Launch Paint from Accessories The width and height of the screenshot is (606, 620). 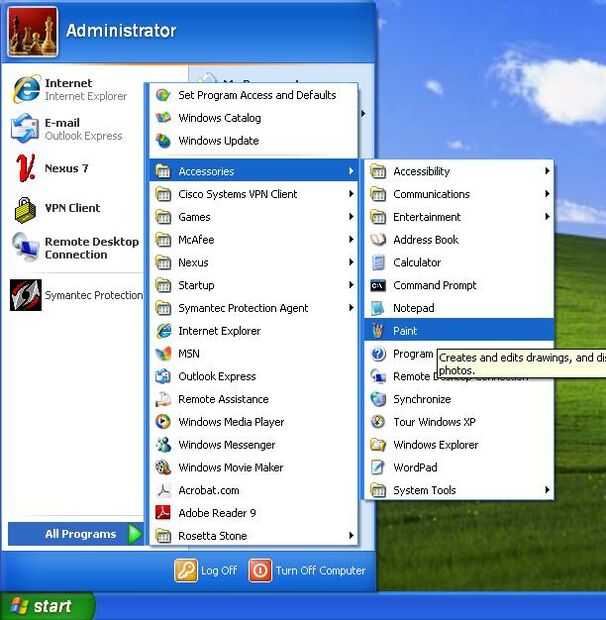[x=459, y=331]
